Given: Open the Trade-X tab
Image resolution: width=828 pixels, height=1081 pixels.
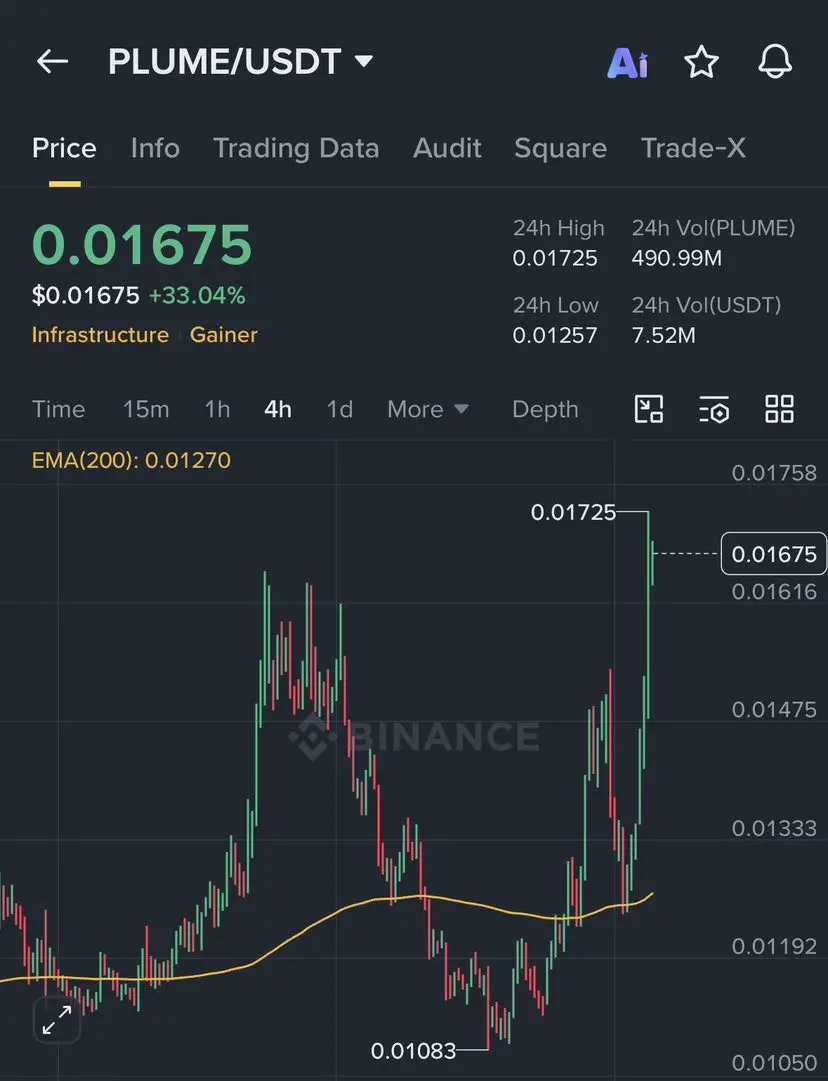Looking at the screenshot, I should tap(694, 148).
